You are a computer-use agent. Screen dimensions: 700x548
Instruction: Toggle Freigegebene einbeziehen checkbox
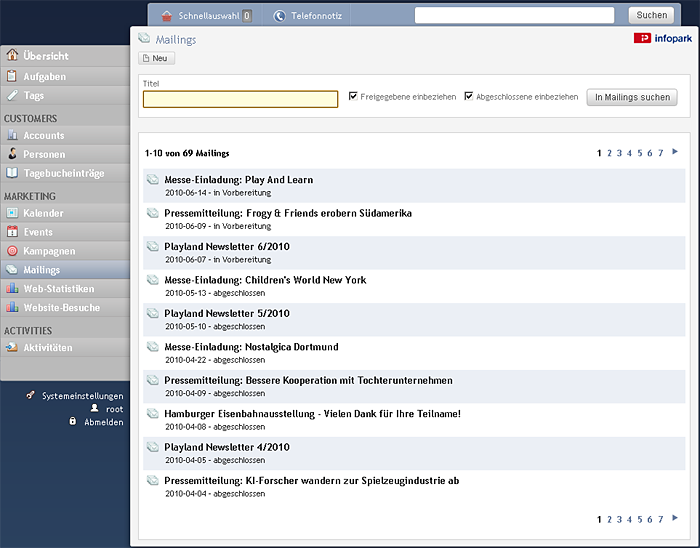point(353,96)
